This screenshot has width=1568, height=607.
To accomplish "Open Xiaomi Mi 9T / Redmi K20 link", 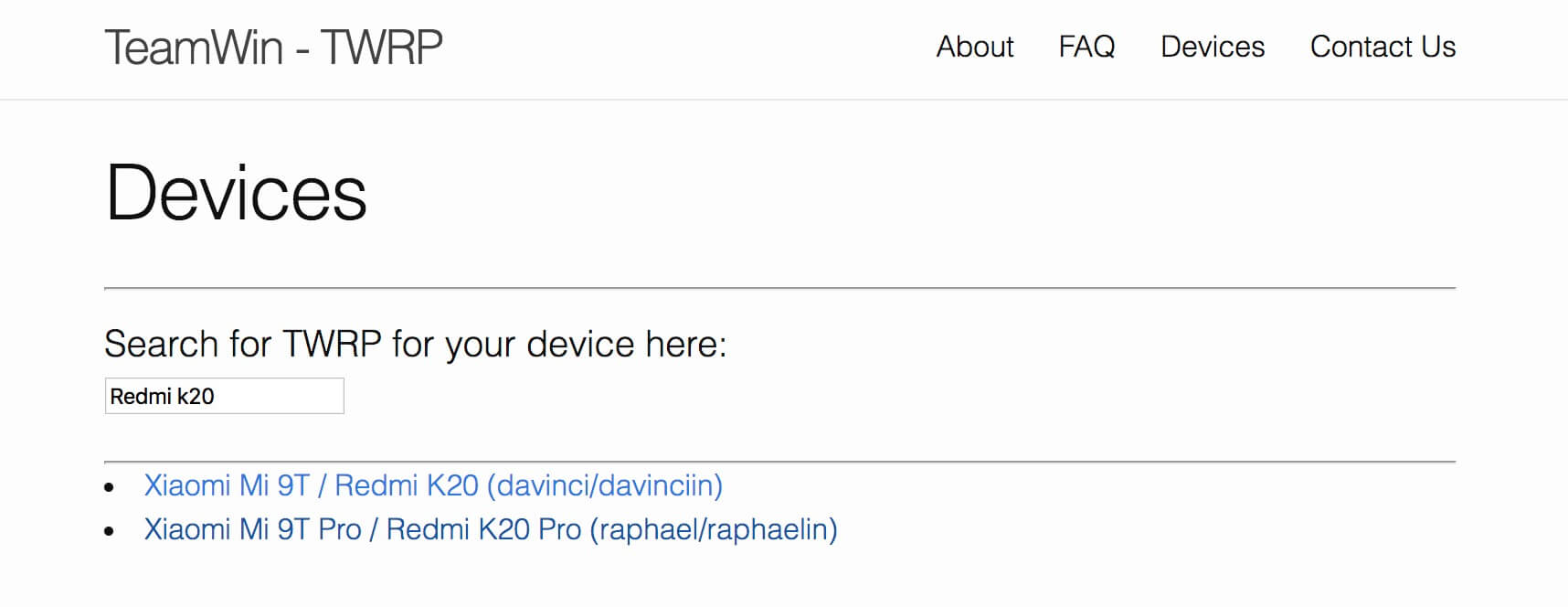I will [x=433, y=485].
